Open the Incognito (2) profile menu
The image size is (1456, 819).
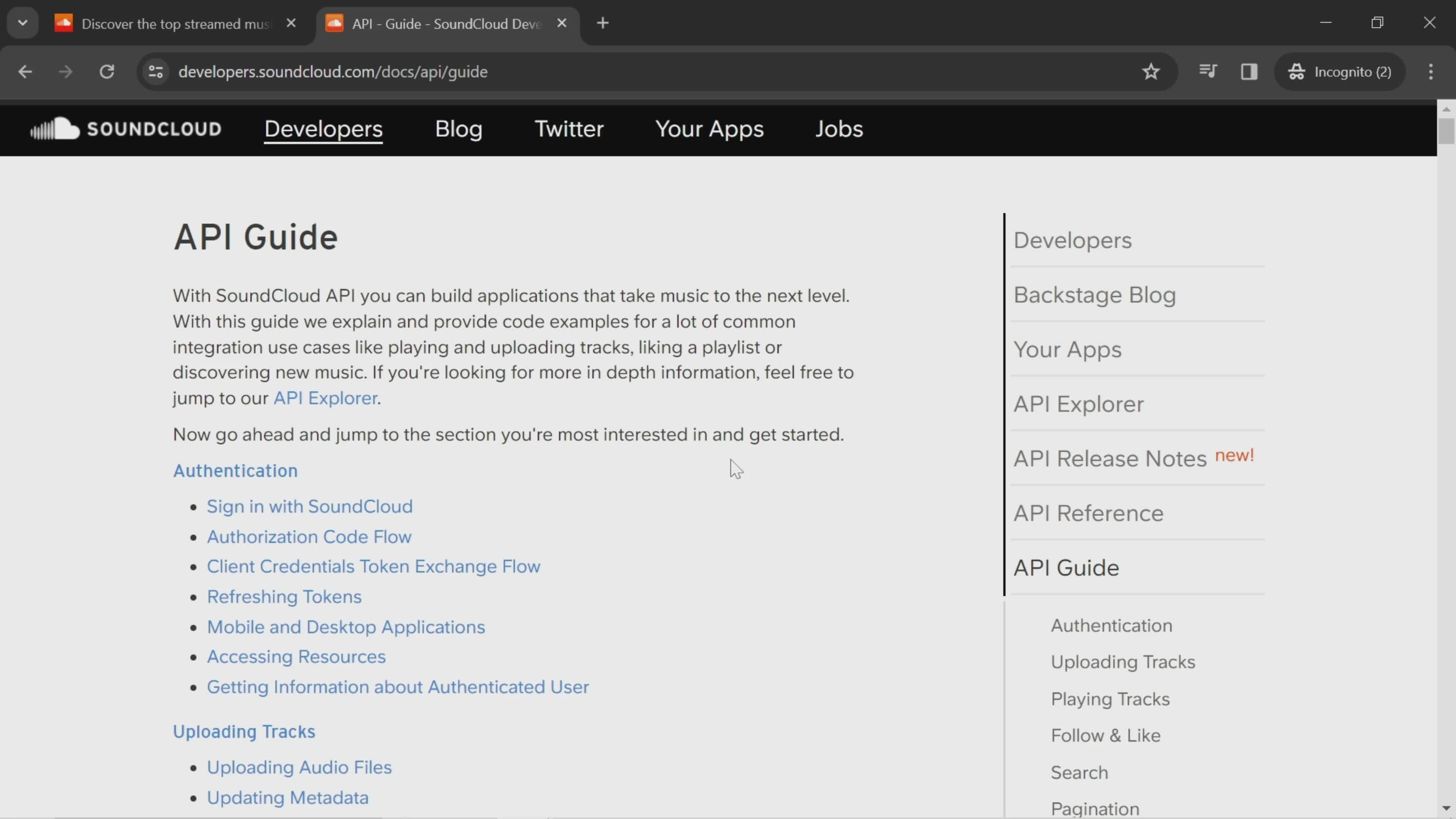tap(1340, 72)
